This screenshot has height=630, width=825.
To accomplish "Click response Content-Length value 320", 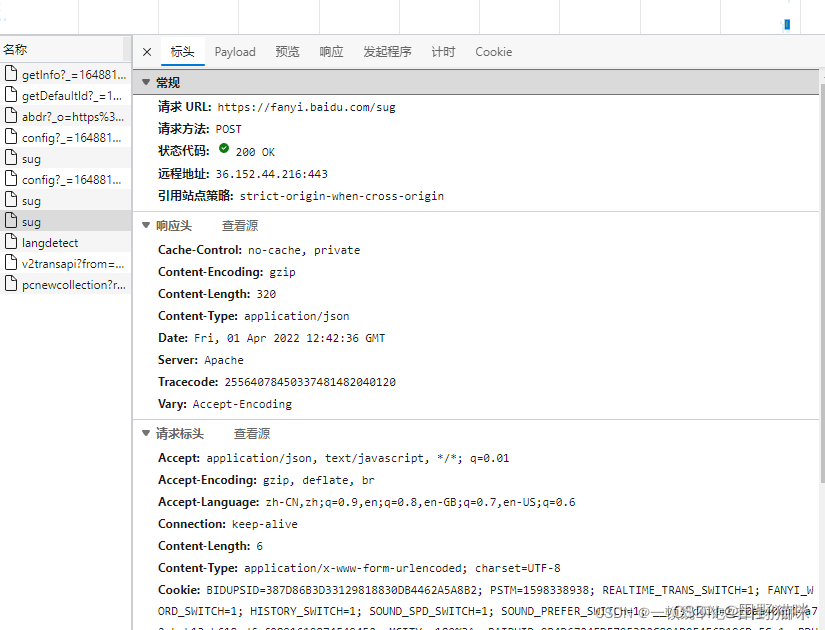I will coord(266,294).
